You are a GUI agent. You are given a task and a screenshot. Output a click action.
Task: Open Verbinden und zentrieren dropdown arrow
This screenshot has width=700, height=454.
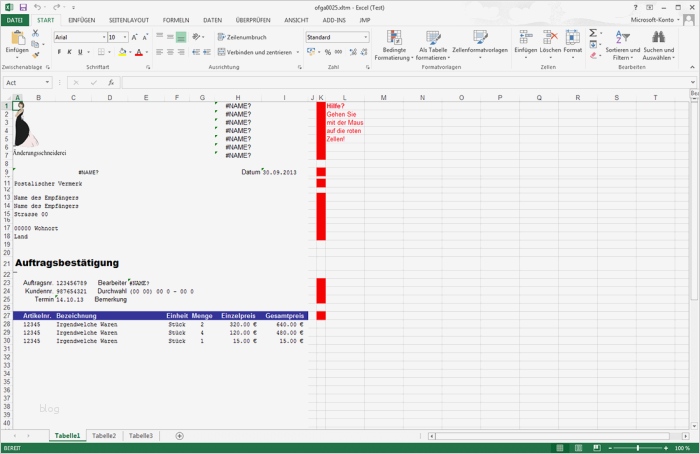point(298,52)
